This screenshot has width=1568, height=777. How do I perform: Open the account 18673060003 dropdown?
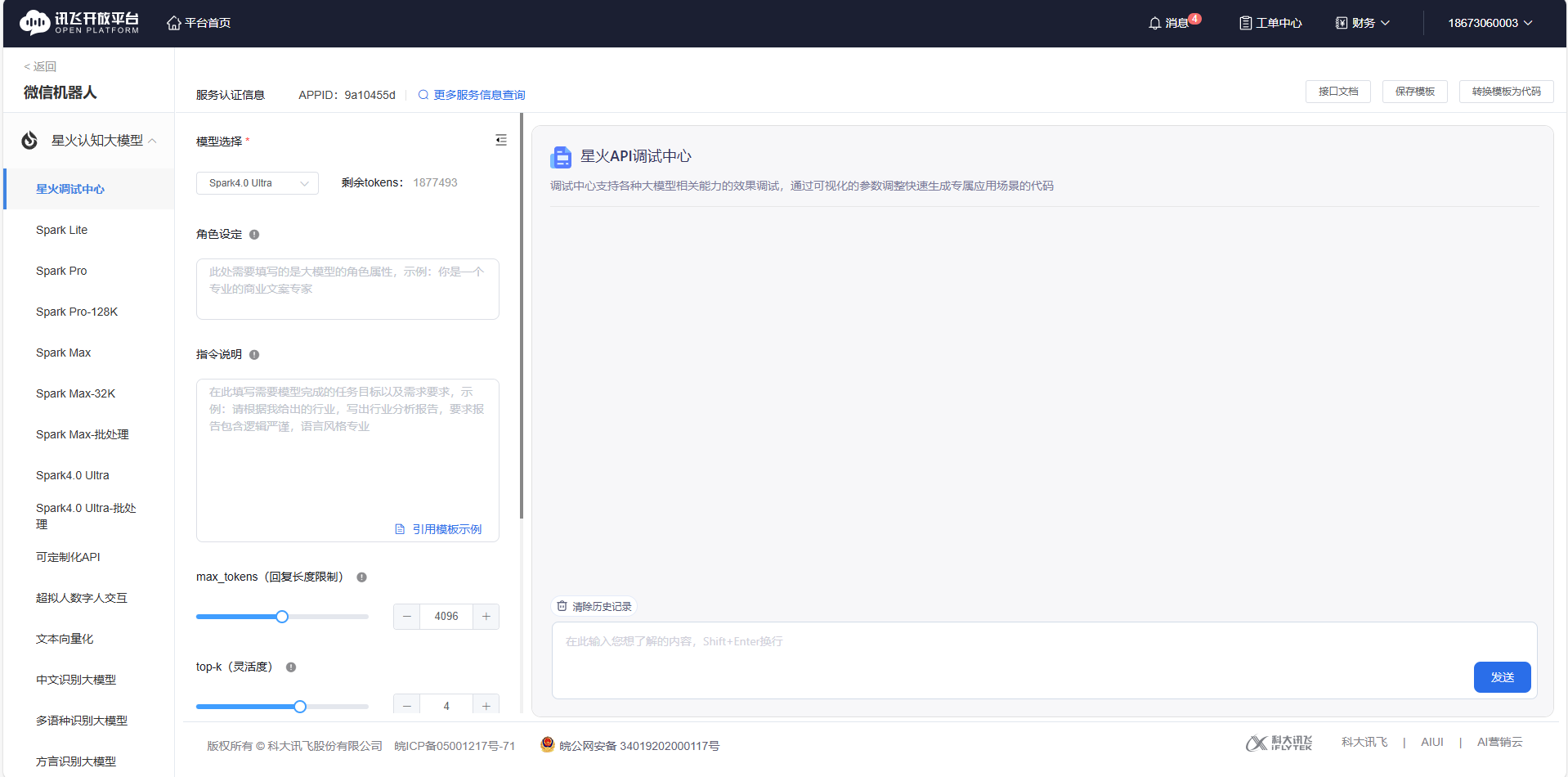(1490, 23)
